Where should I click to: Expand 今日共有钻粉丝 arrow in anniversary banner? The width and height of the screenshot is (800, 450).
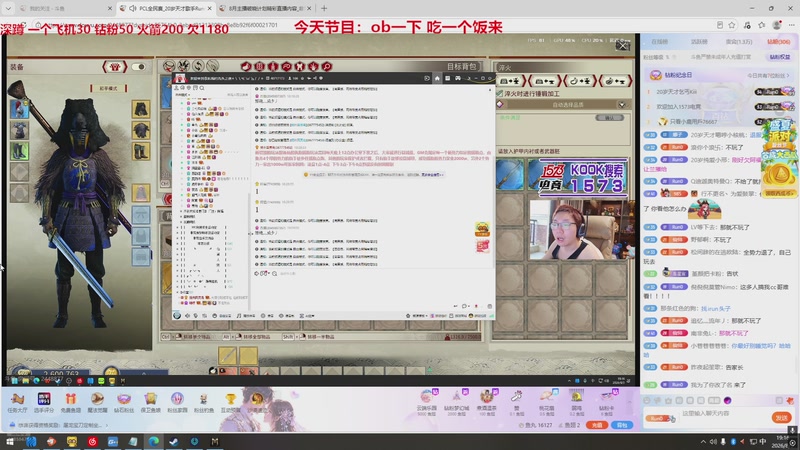[788, 76]
